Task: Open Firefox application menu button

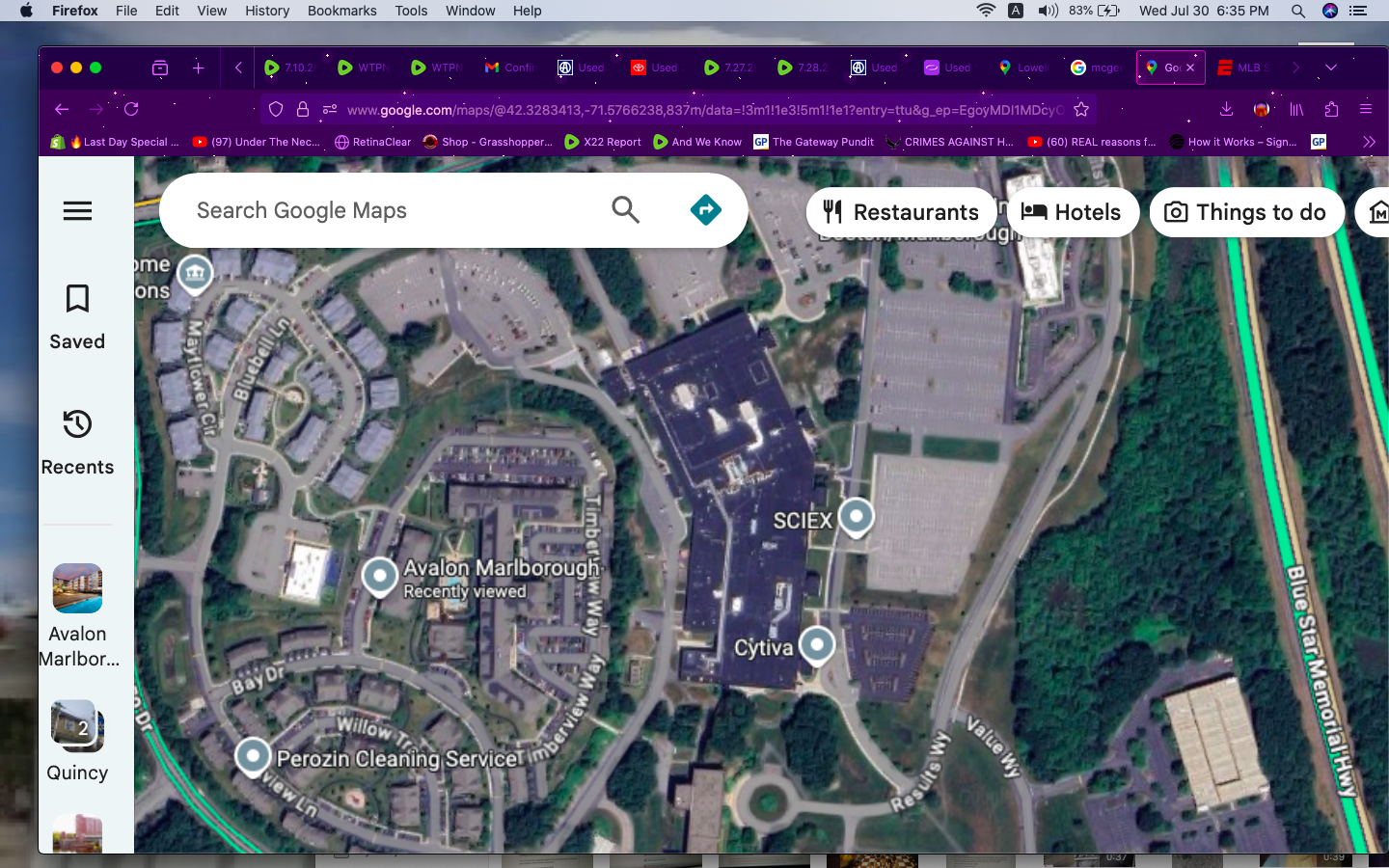Action: (1366, 109)
